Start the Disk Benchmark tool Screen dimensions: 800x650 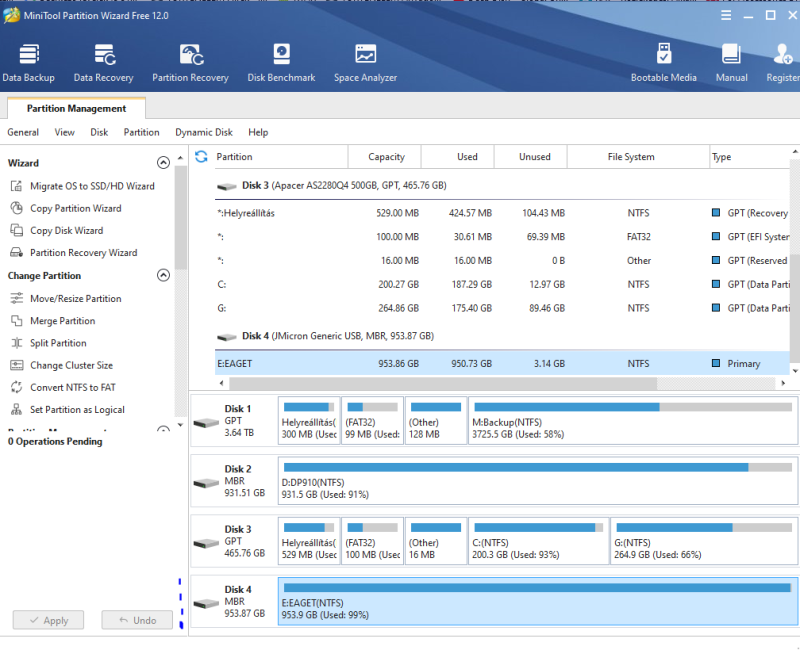(x=281, y=63)
